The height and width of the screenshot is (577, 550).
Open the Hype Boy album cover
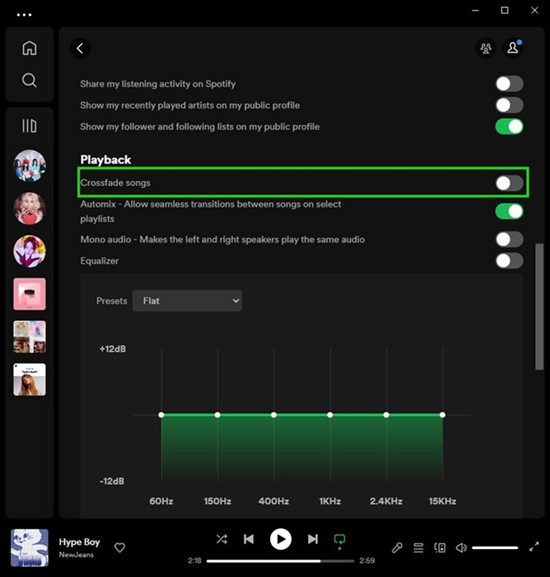tap(29, 548)
